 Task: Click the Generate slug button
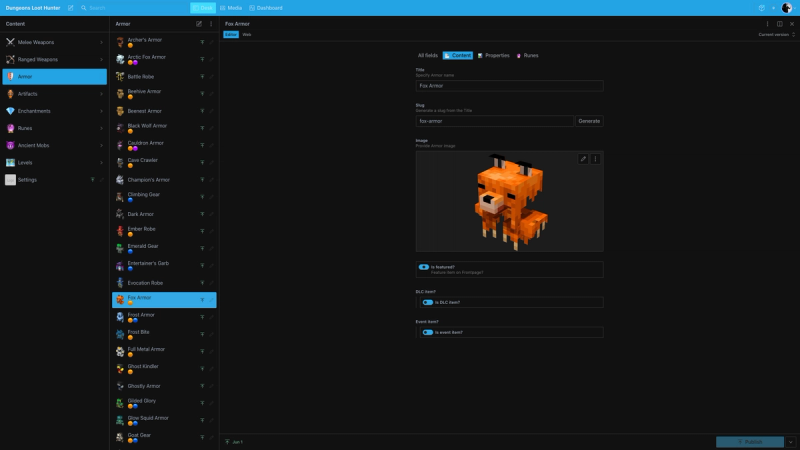(589, 121)
